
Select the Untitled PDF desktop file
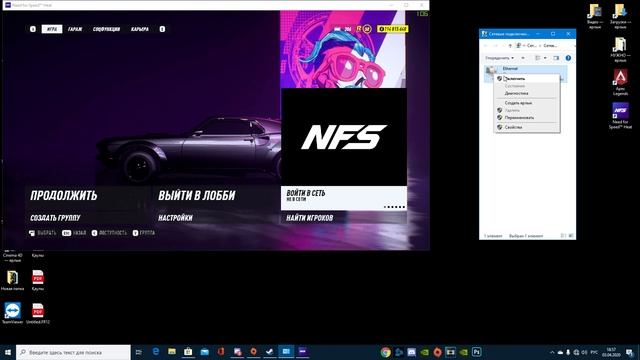coord(38,313)
